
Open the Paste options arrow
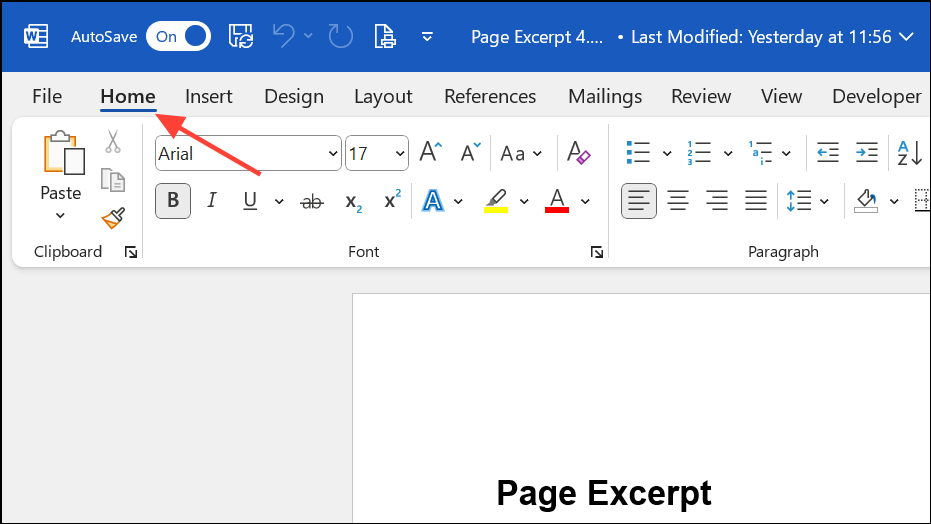click(x=60, y=216)
